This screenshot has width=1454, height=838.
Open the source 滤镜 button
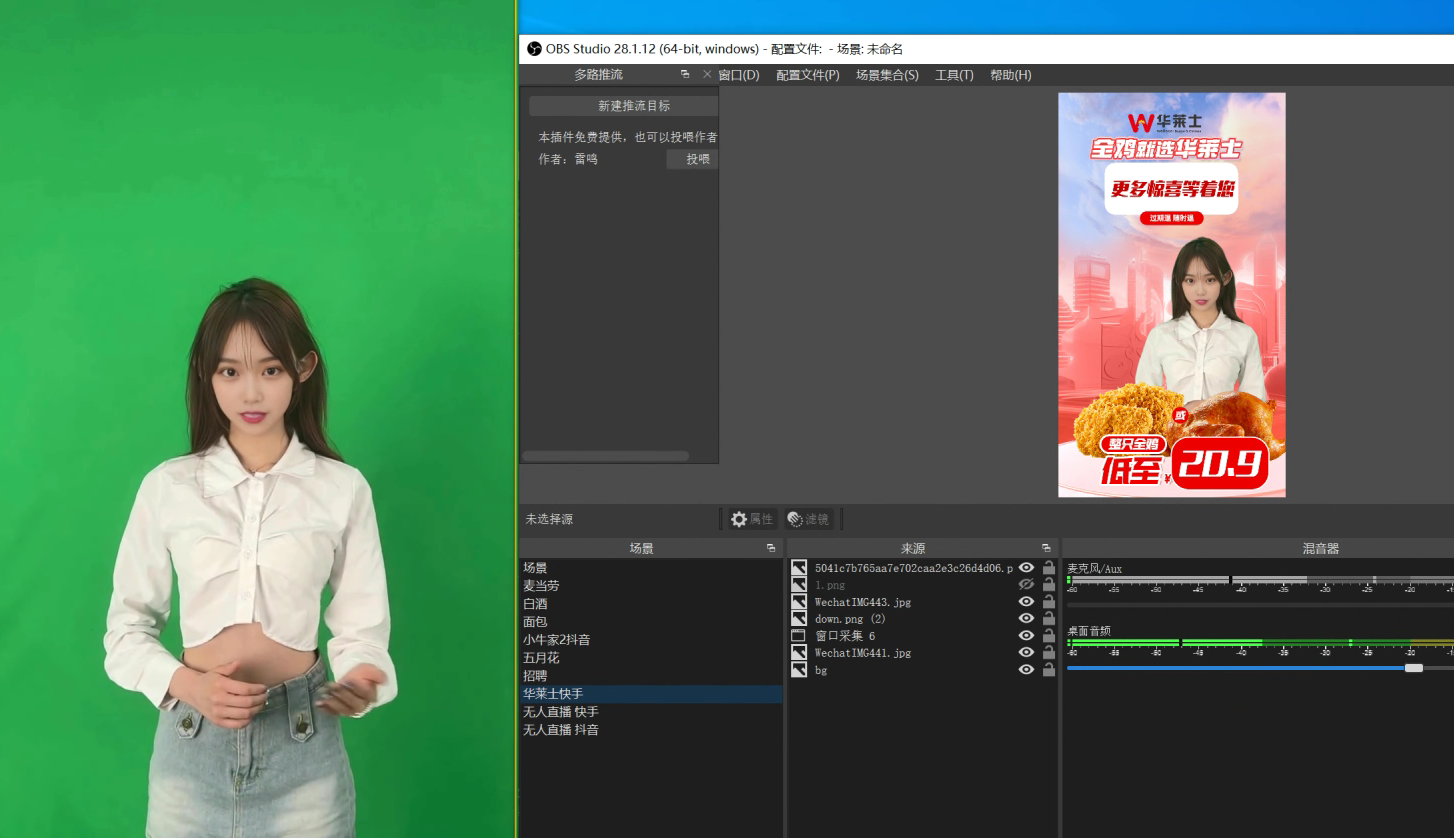(x=808, y=519)
